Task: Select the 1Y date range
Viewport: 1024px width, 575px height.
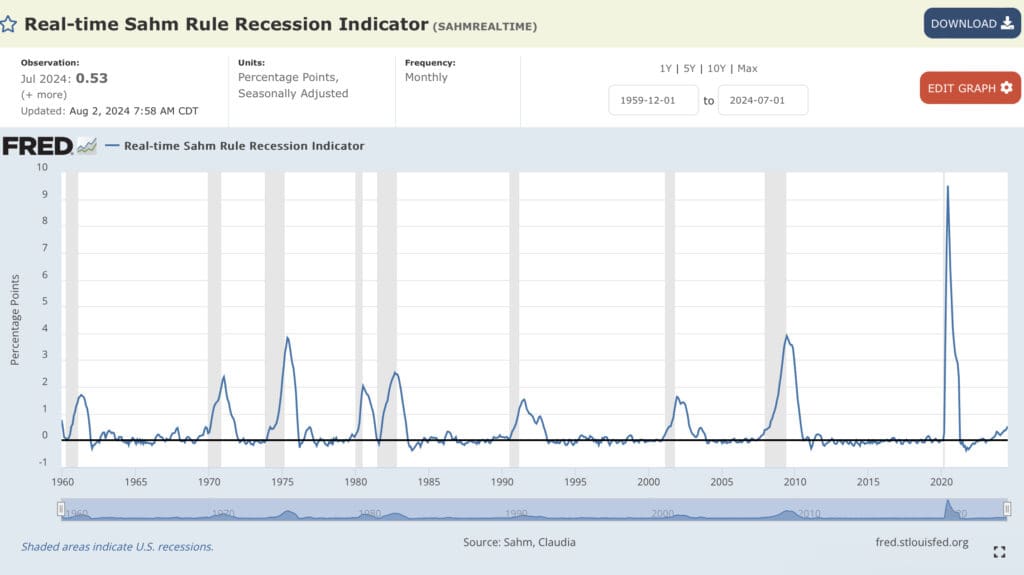Action: [x=665, y=68]
